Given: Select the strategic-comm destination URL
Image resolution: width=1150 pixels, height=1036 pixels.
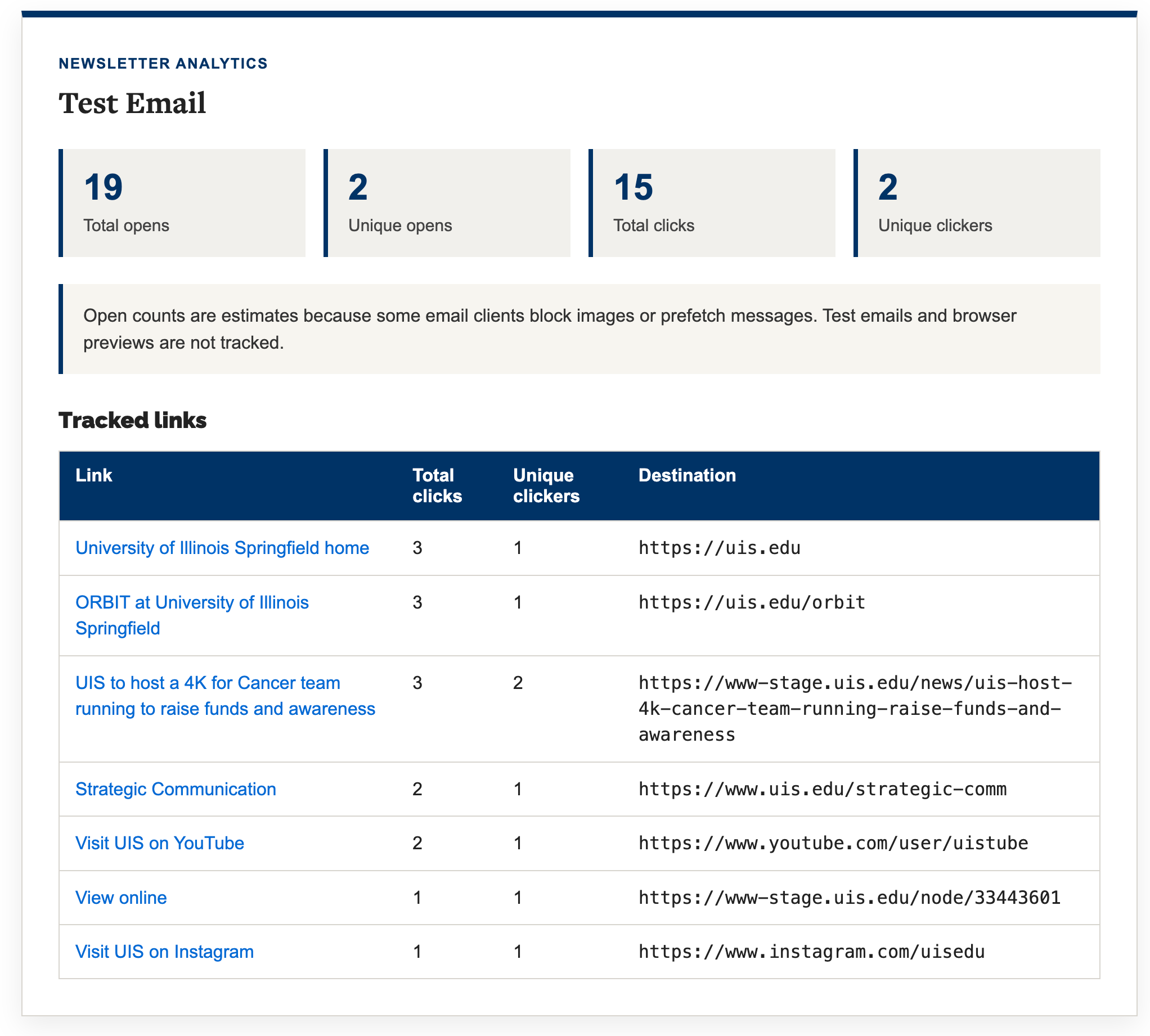Looking at the screenshot, I should point(822,789).
